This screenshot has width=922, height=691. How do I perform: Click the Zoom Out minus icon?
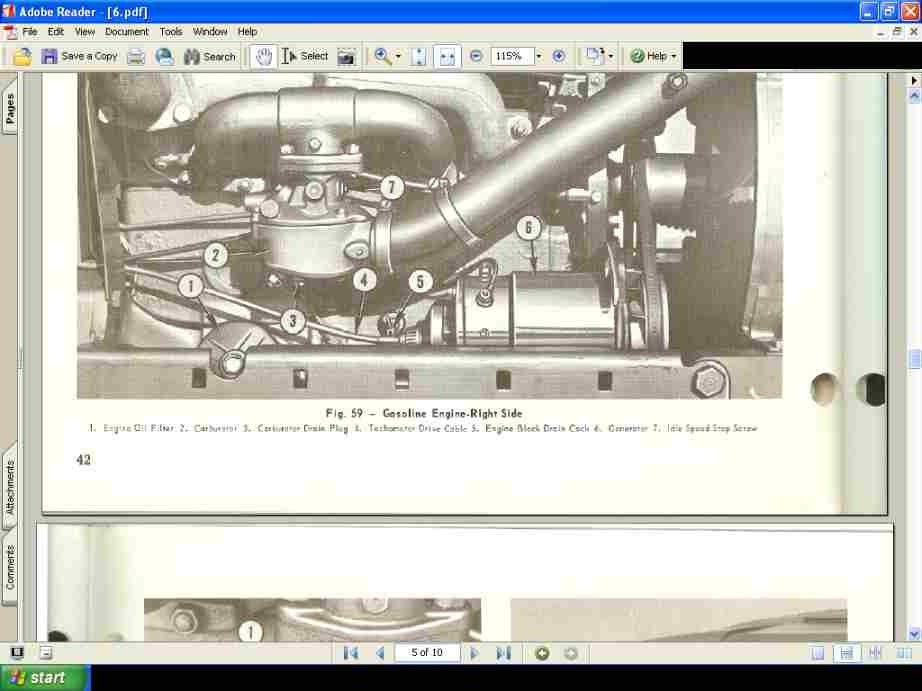[x=476, y=56]
